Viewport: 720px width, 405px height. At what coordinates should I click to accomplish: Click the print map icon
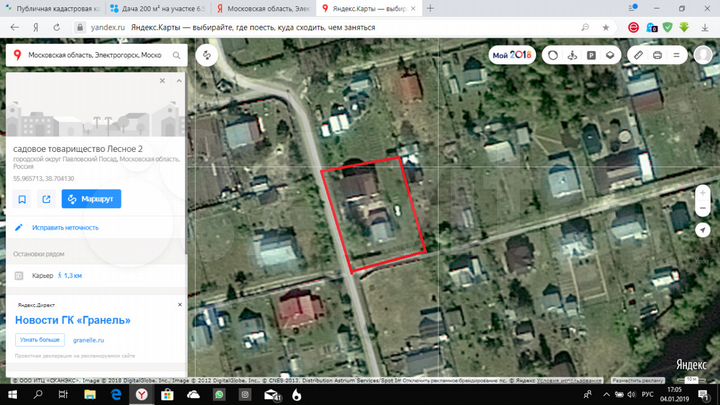pos(658,55)
